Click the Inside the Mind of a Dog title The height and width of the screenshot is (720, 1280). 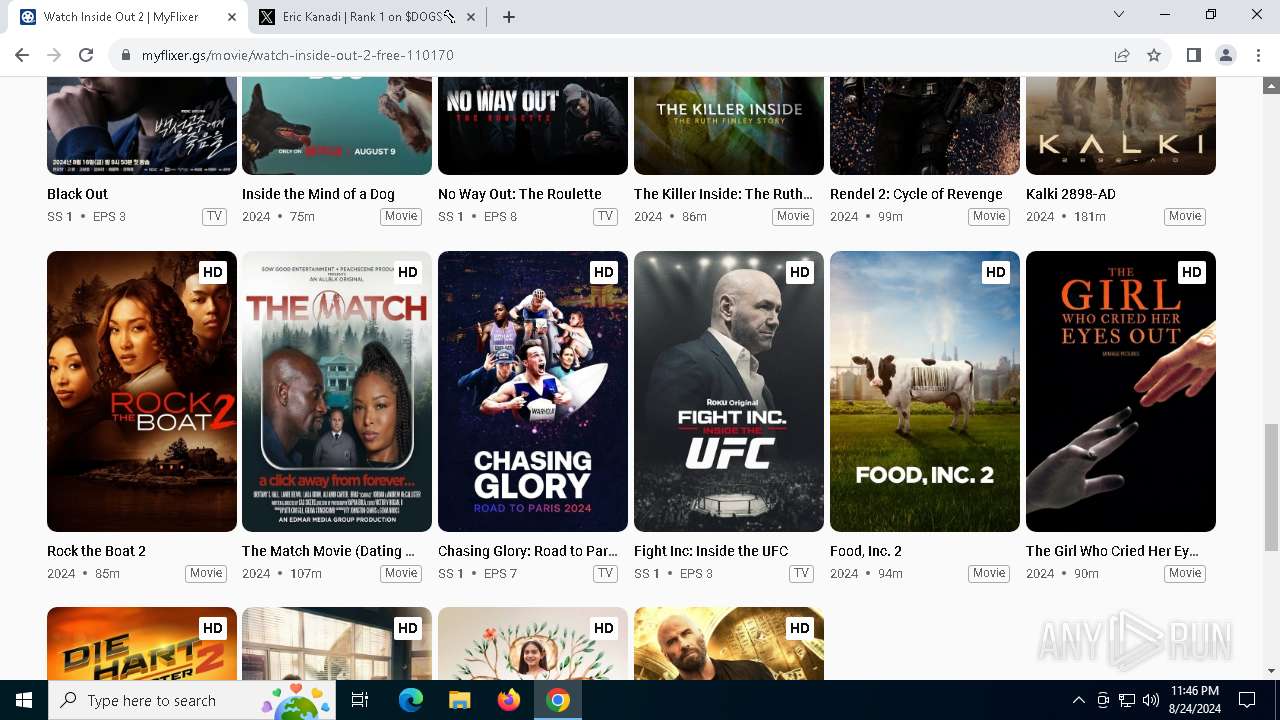point(318,194)
